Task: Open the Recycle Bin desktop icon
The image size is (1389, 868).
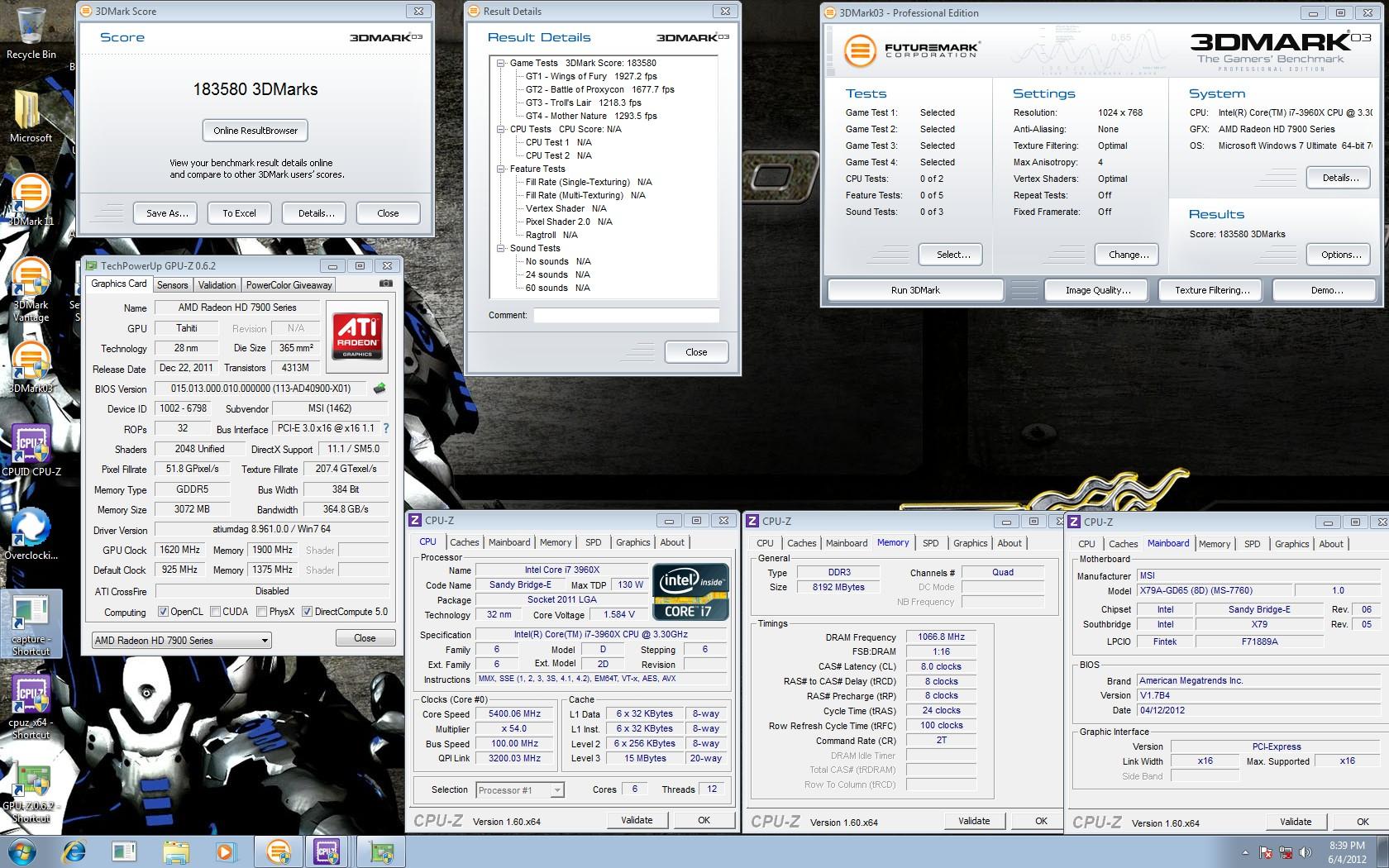Action: 31,33
